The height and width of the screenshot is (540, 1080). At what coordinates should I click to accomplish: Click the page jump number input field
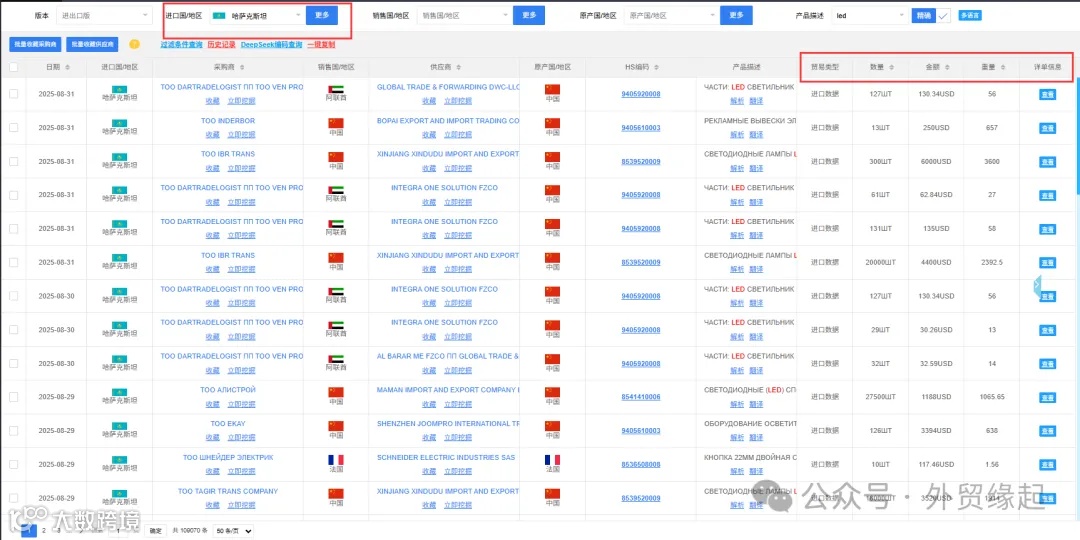click(120, 531)
